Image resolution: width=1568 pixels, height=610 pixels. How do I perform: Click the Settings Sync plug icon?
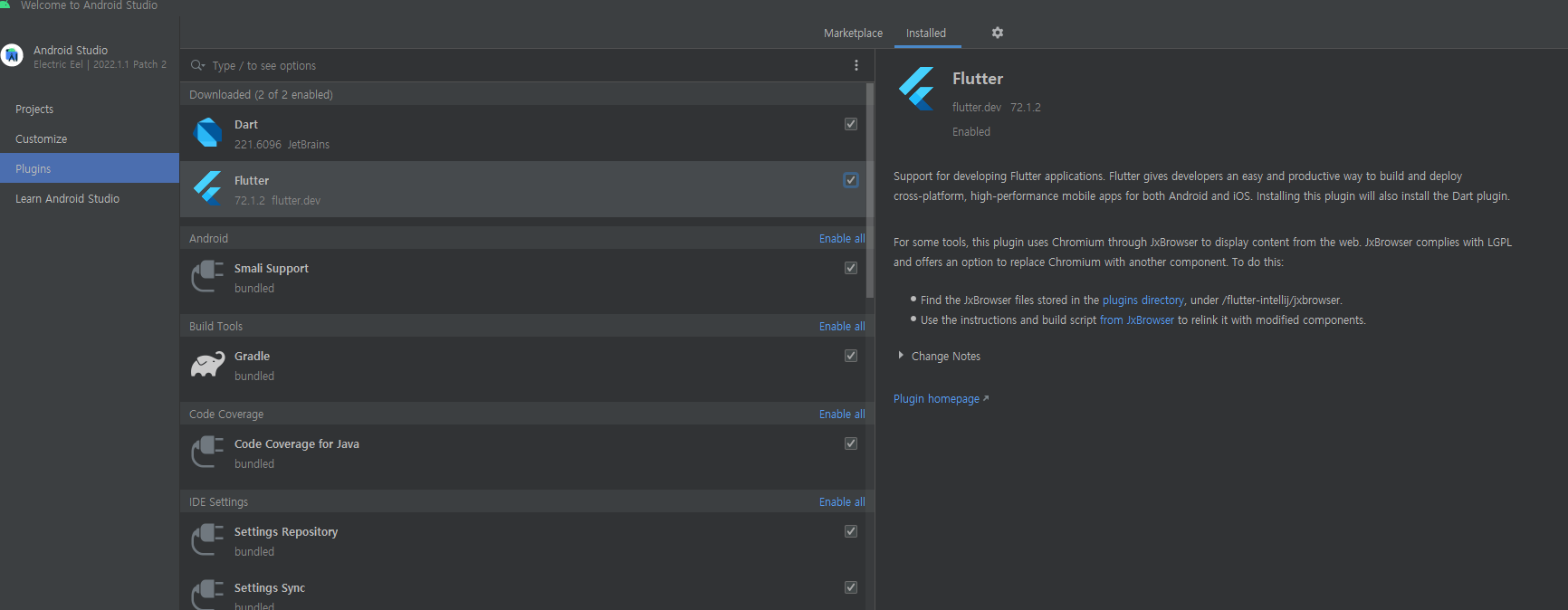(x=207, y=595)
